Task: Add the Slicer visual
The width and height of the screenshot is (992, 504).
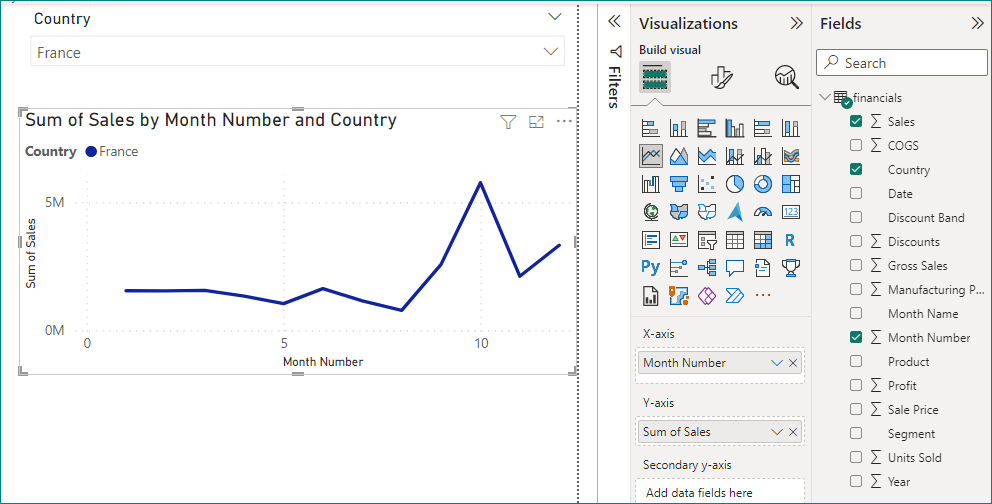Action: pos(707,240)
